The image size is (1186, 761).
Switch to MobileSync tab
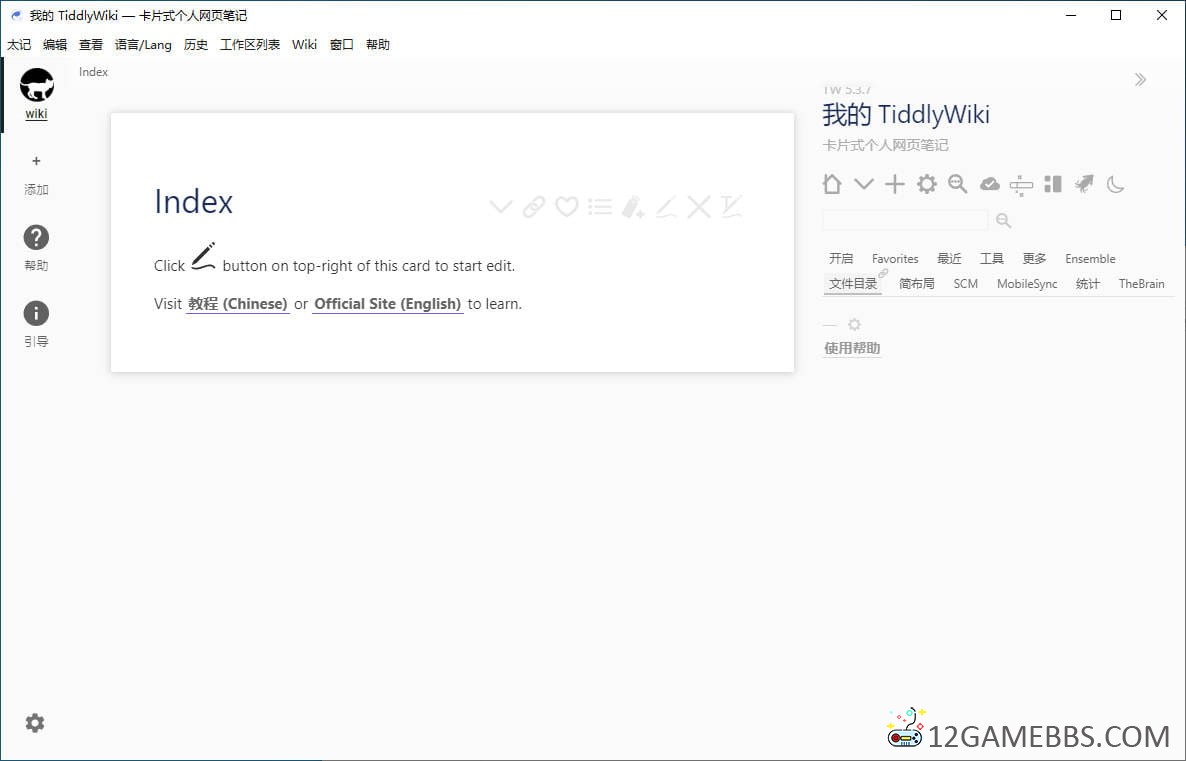pos(1026,284)
